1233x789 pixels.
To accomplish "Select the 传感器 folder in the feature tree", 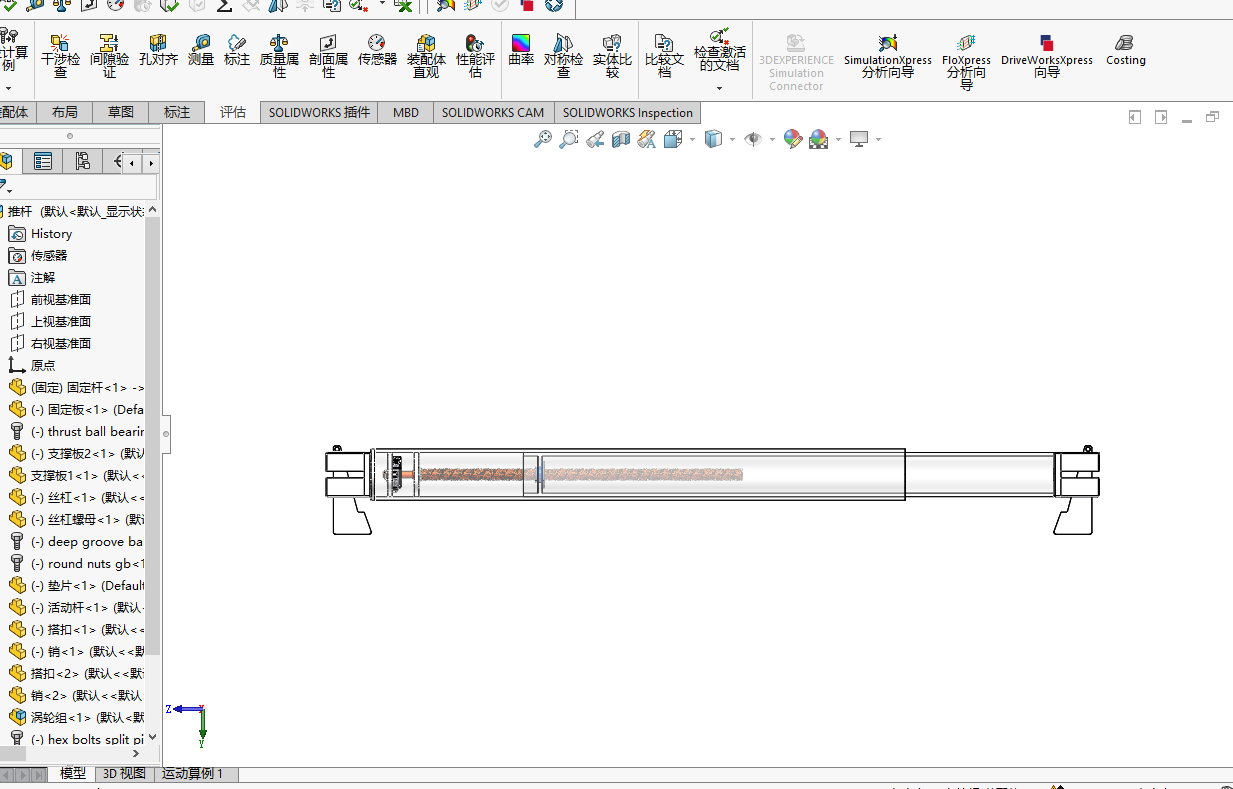I will click(x=48, y=255).
